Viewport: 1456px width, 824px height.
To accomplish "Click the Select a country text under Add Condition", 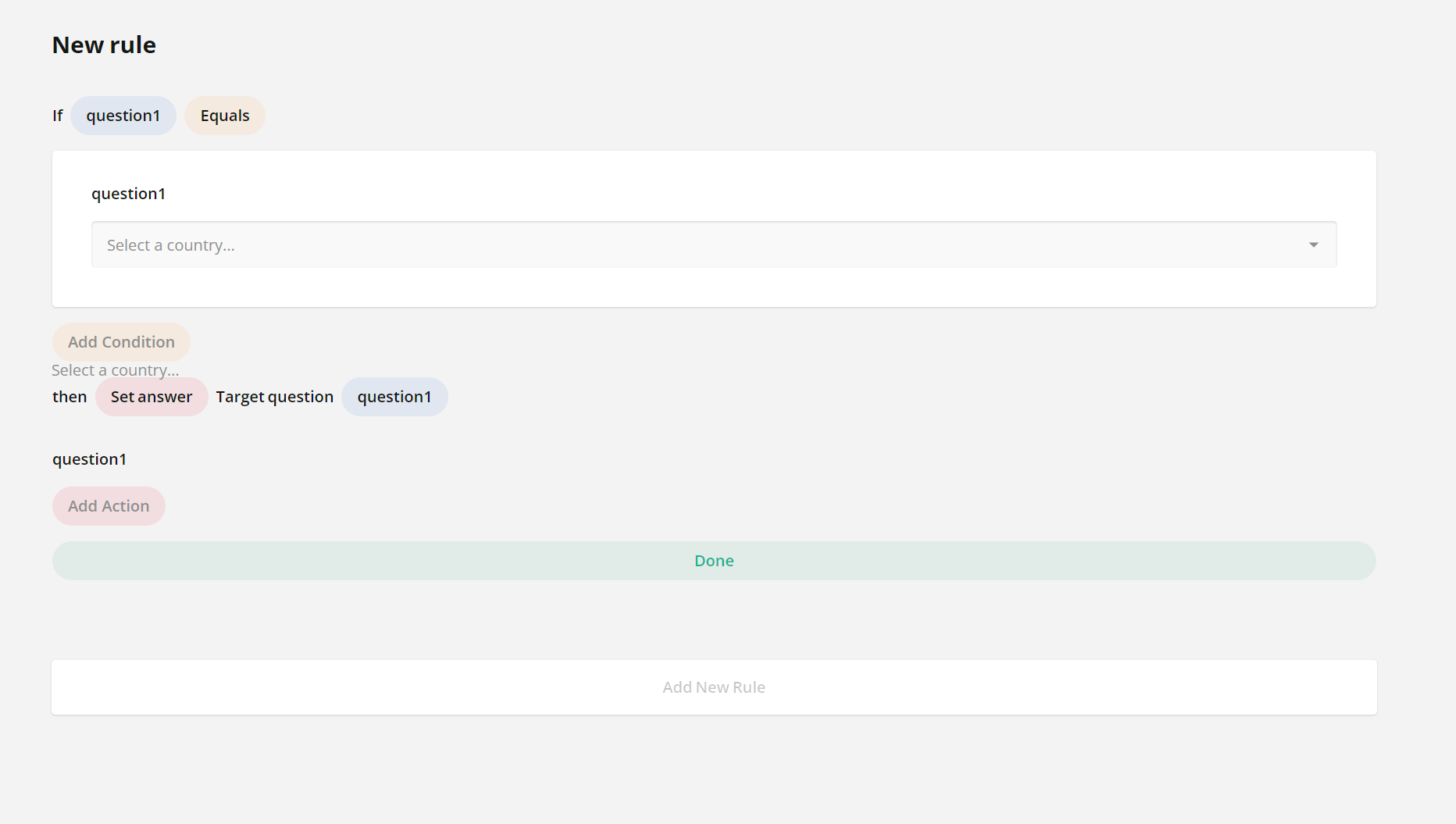I will click(x=116, y=369).
